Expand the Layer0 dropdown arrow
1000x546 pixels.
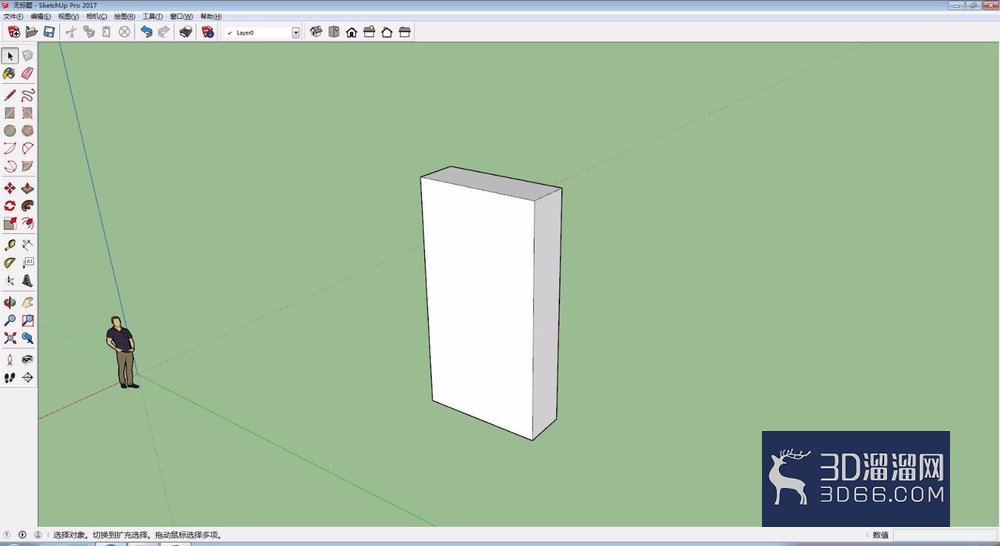pyautogui.click(x=296, y=33)
